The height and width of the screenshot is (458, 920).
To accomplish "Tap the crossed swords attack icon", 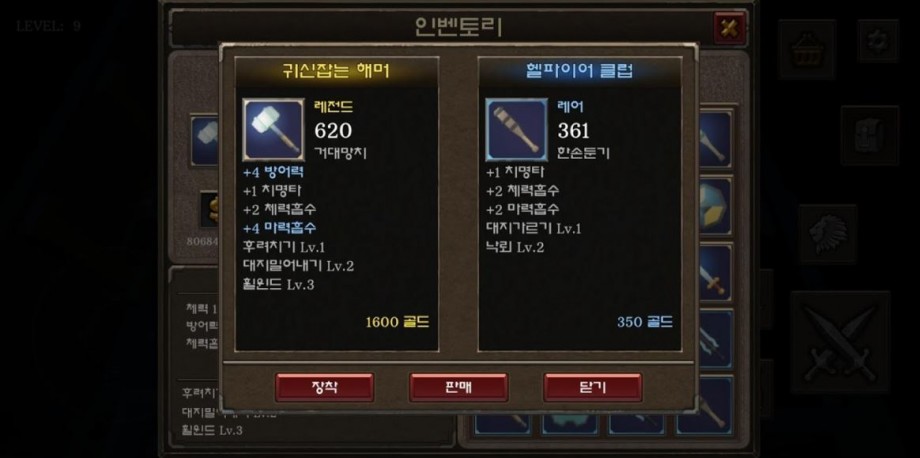I will pyautogui.click(x=840, y=342).
